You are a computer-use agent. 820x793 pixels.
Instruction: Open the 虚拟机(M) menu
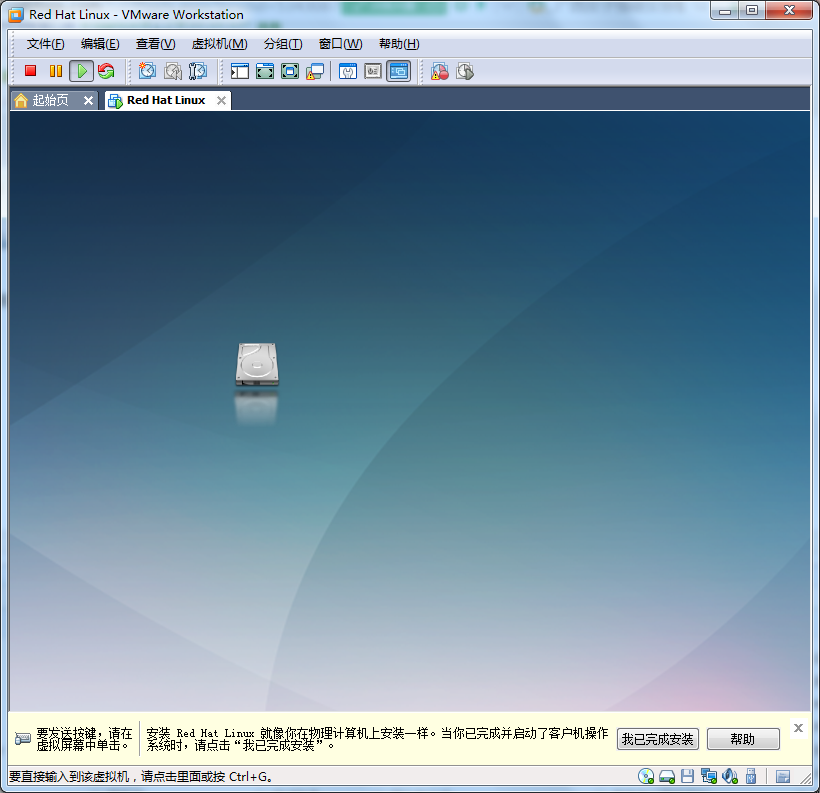pyautogui.click(x=219, y=44)
